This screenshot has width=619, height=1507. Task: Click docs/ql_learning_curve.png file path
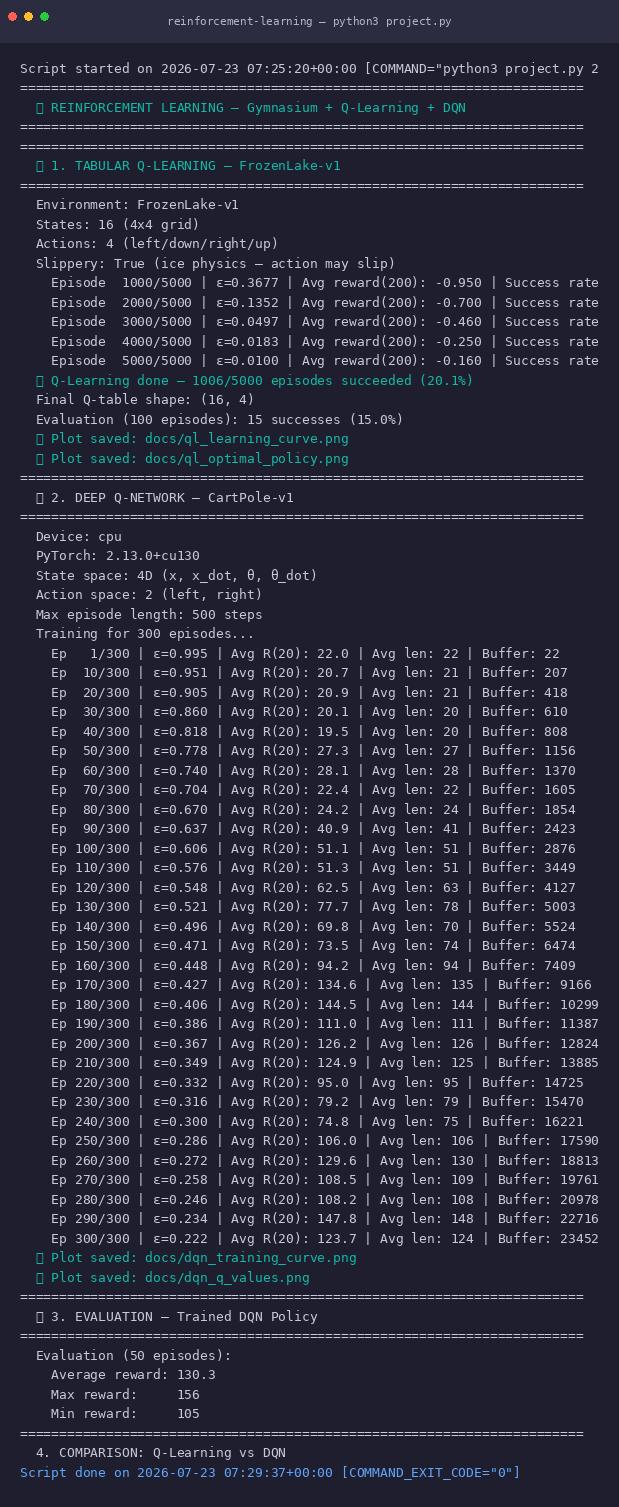[247, 439]
